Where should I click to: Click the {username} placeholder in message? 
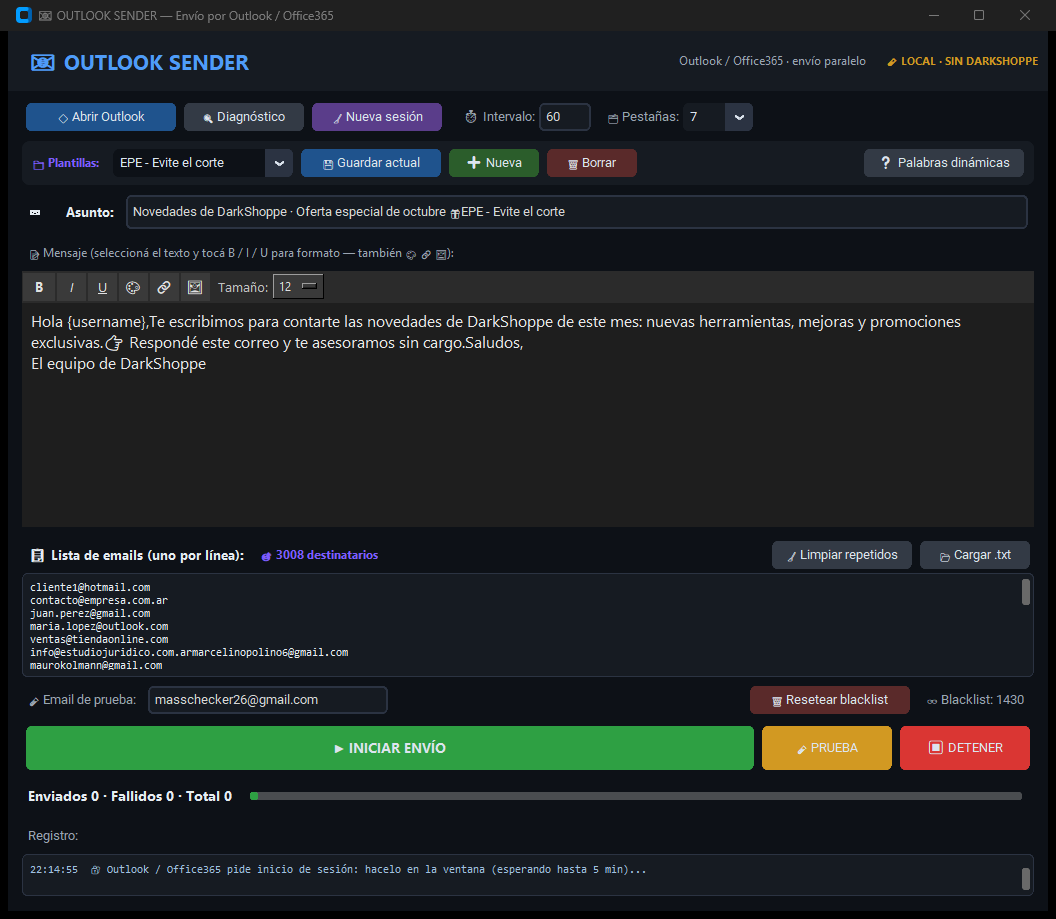[x=108, y=322]
